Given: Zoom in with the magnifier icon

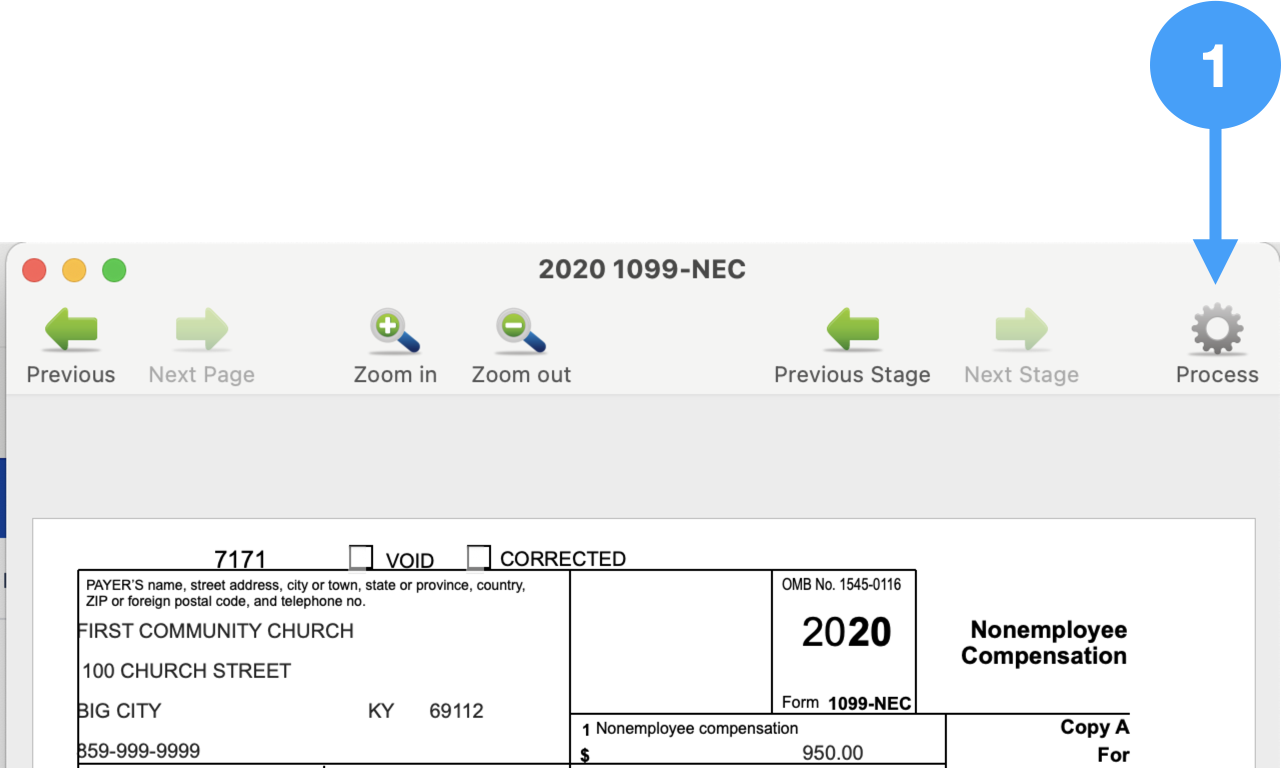Looking at the screenshot, I should (x=395, y=332).
